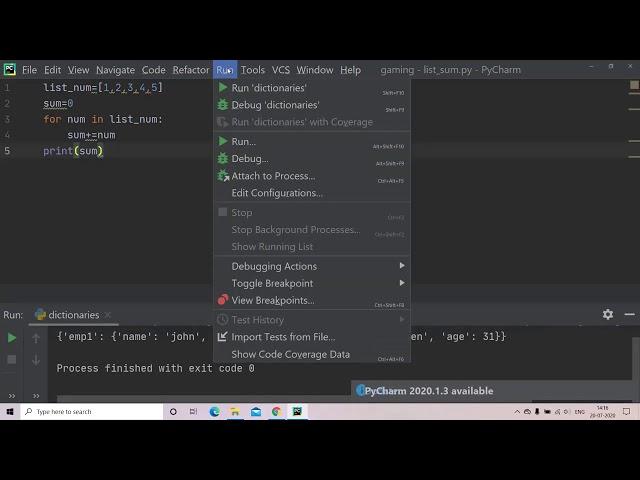Click the play icon beside Run...
This screenshot has height=480, width=640.
223,141
